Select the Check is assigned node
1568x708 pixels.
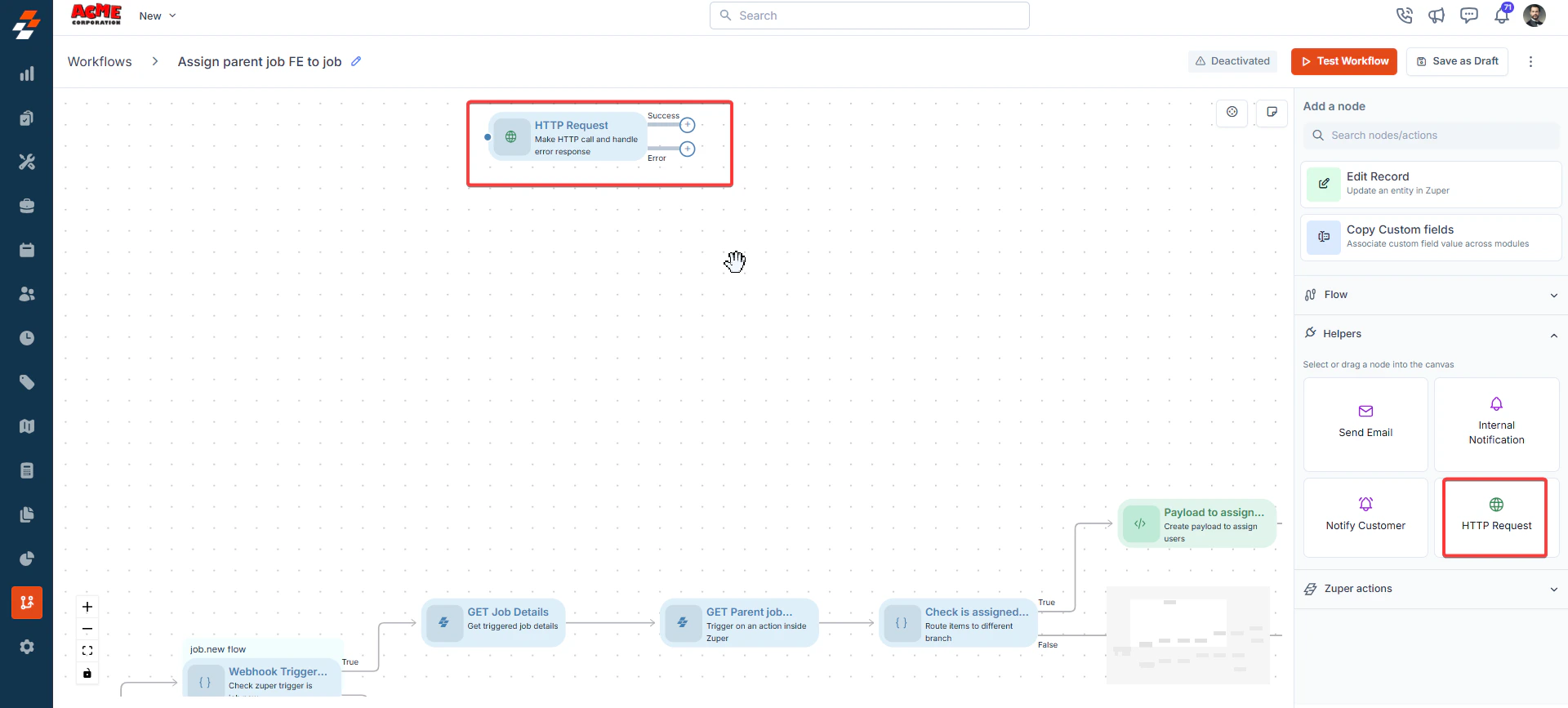pyautogui.click(x=958, y=622)
